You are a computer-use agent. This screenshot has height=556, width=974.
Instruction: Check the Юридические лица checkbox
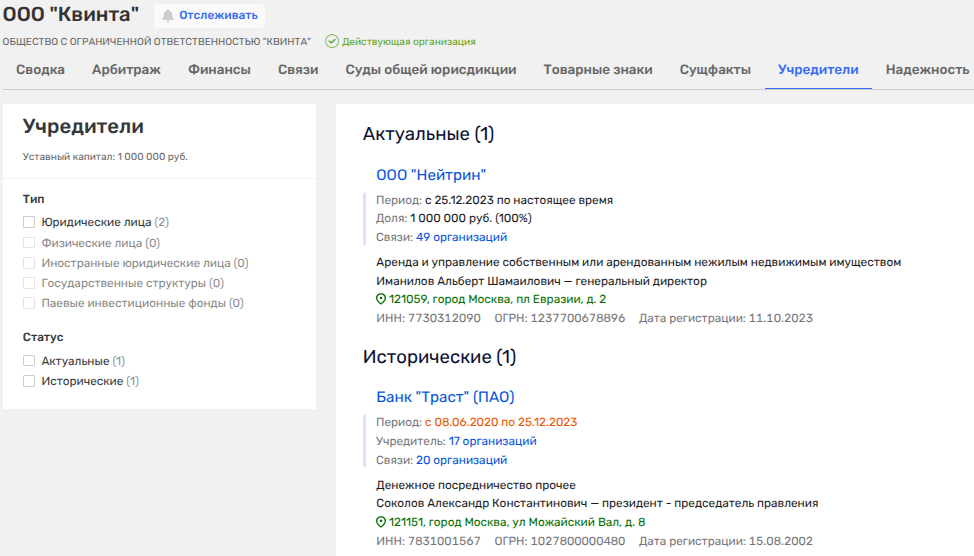[29, 222]
